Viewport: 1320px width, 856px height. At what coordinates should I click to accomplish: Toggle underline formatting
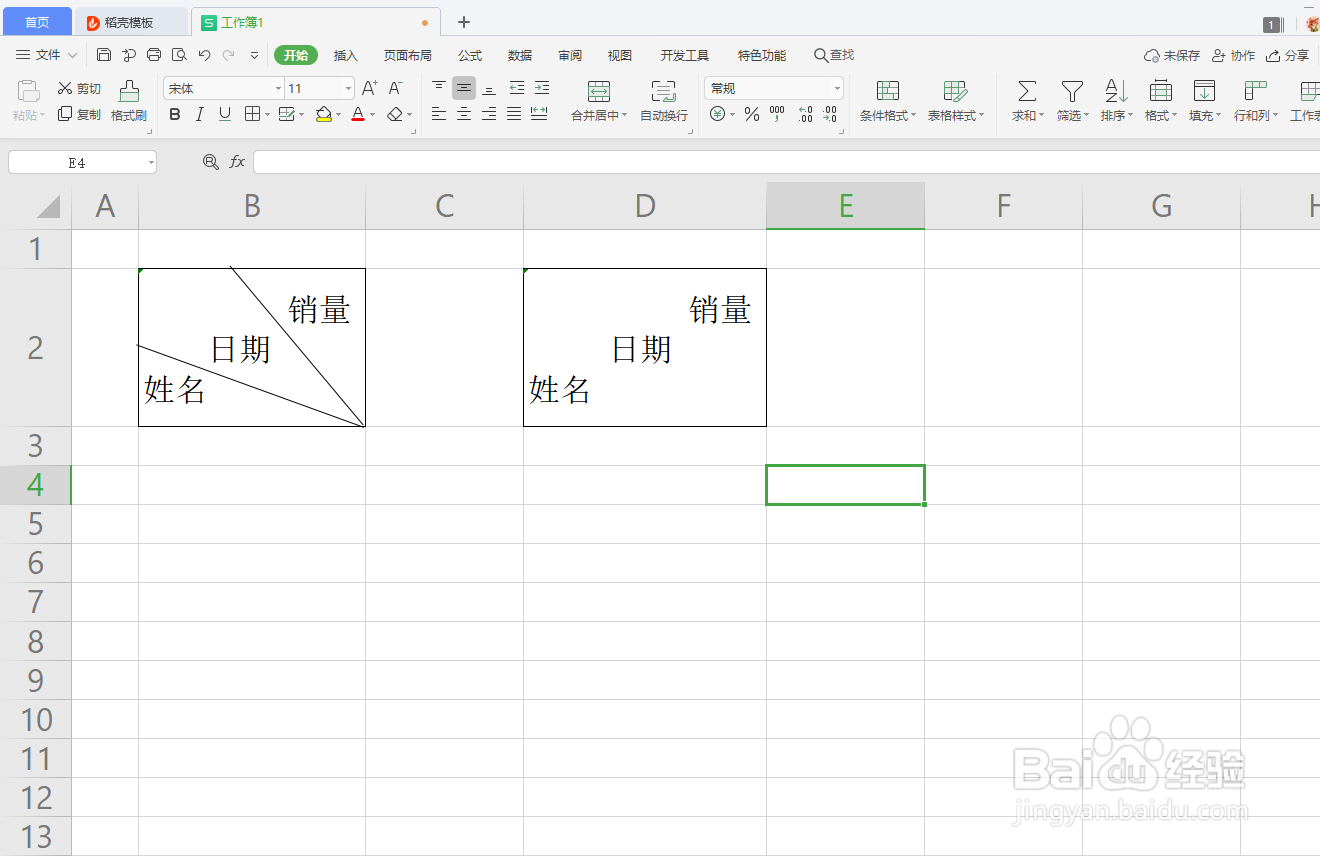tap(225, 115)
